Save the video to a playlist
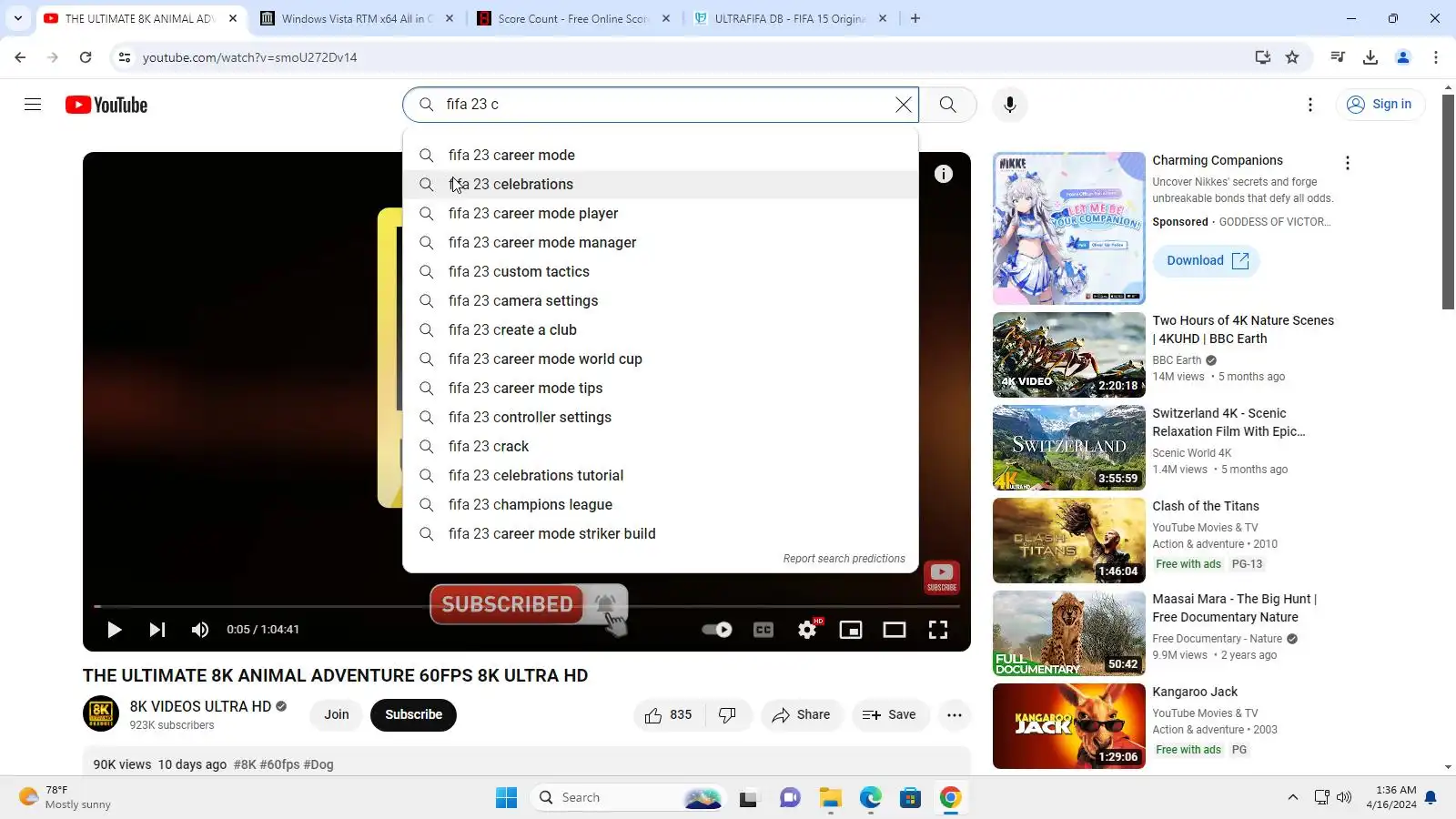This screenshot has width=1456, height=819. pos(890,715)
